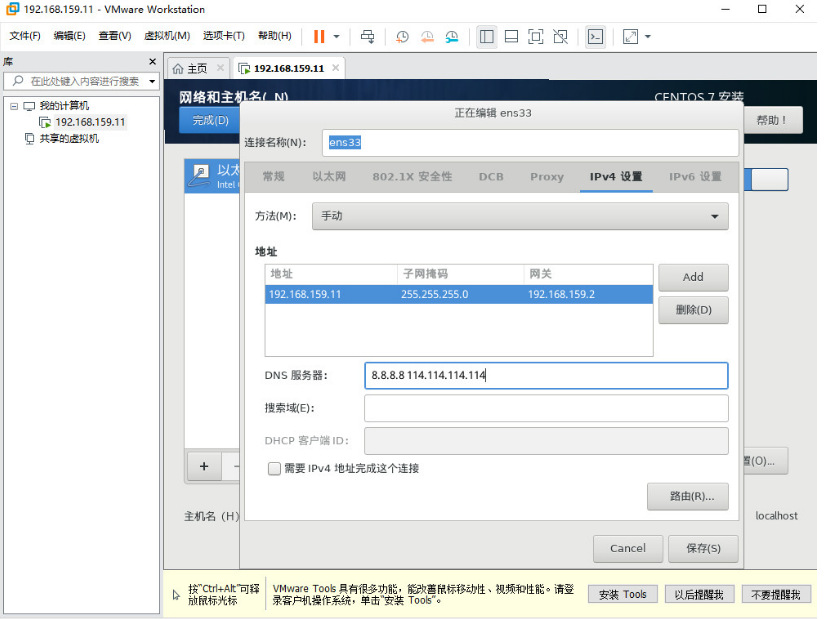The image size is (825, 619).
Task: Check 需要 IPv4 地址完成这个连接 checkbox
Action: click(x=274, y=468)
